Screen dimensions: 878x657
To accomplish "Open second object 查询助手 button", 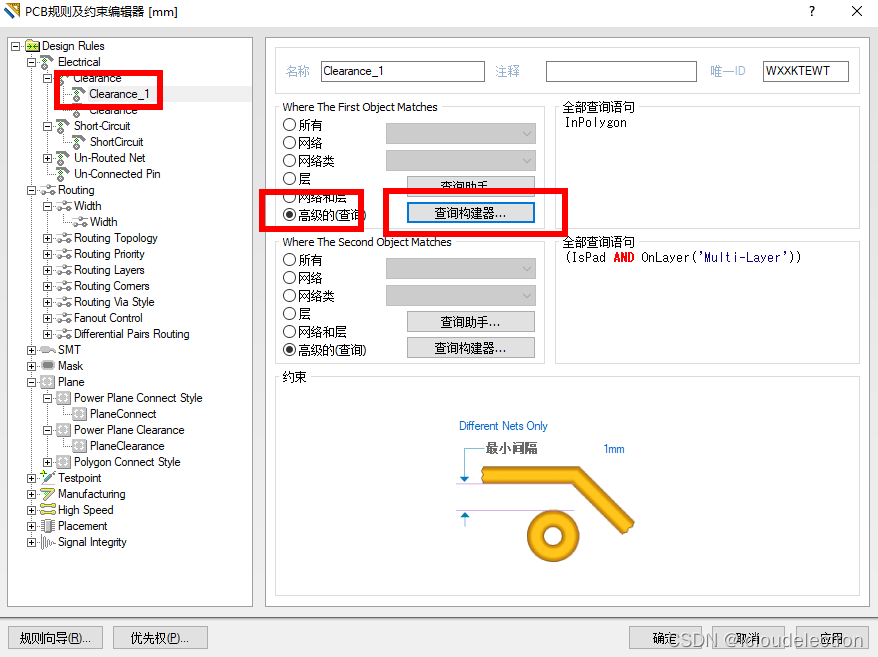I will (x=470, y=322).
